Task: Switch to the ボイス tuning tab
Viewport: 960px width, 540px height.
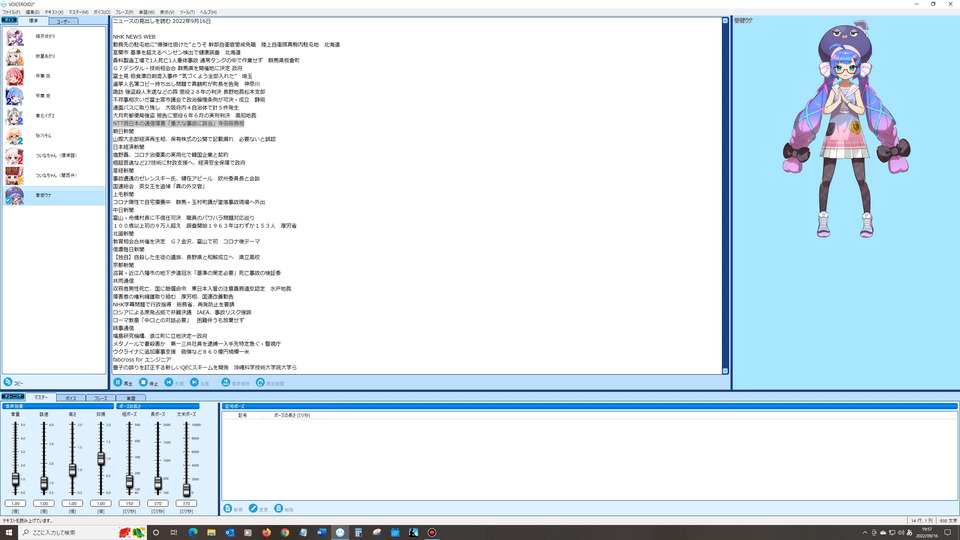Action: (x=71, y=398)
